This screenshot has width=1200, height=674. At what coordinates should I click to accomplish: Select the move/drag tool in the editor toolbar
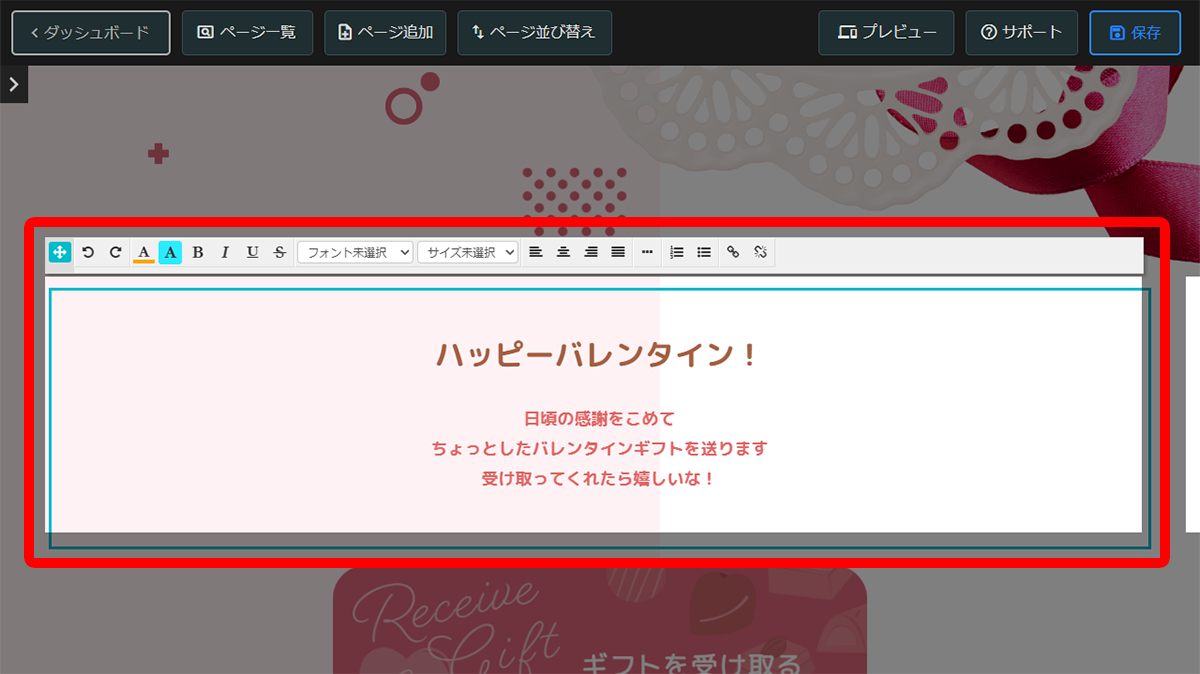click(59, 252)
